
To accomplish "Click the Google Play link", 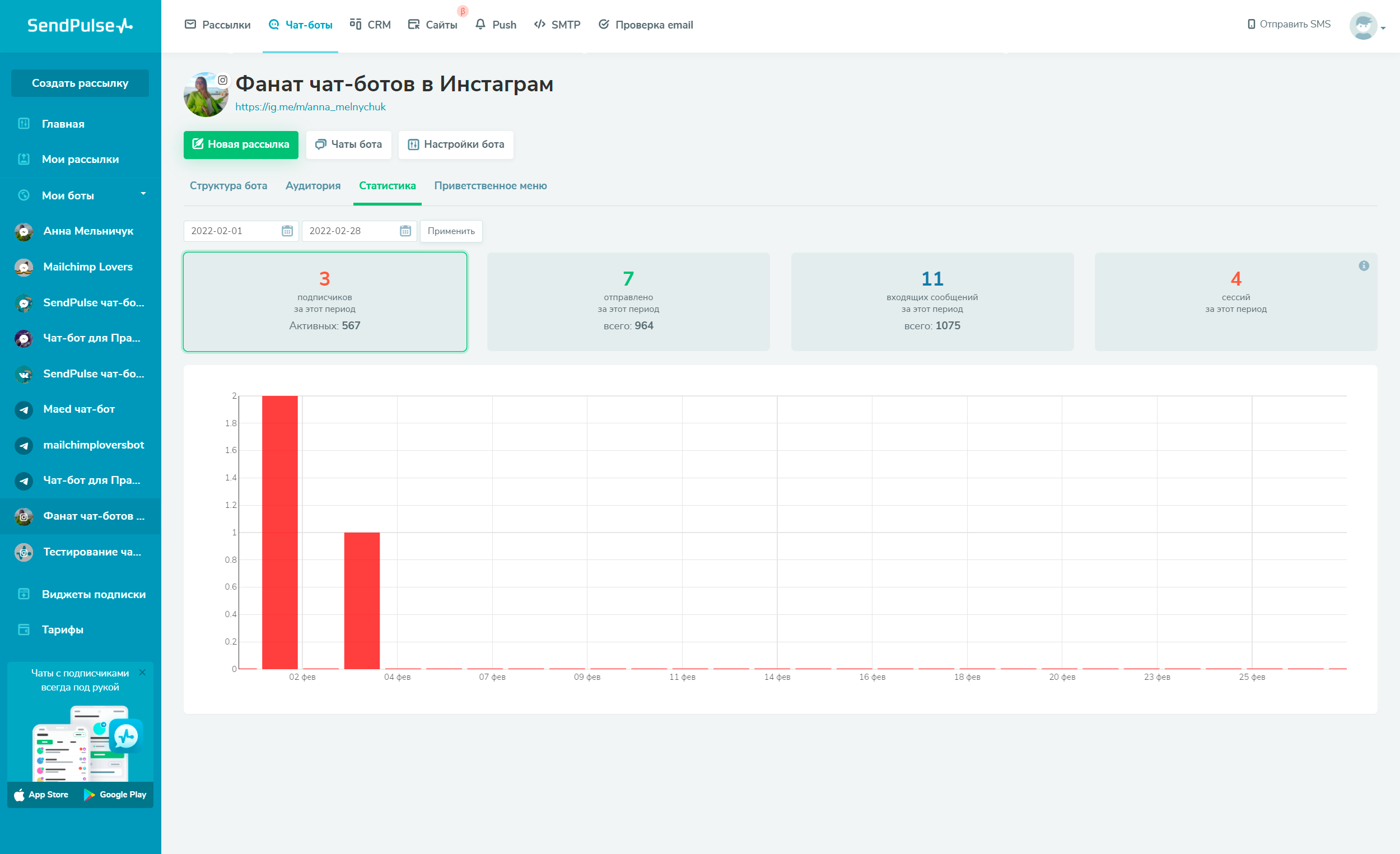I will click(115, 795).
